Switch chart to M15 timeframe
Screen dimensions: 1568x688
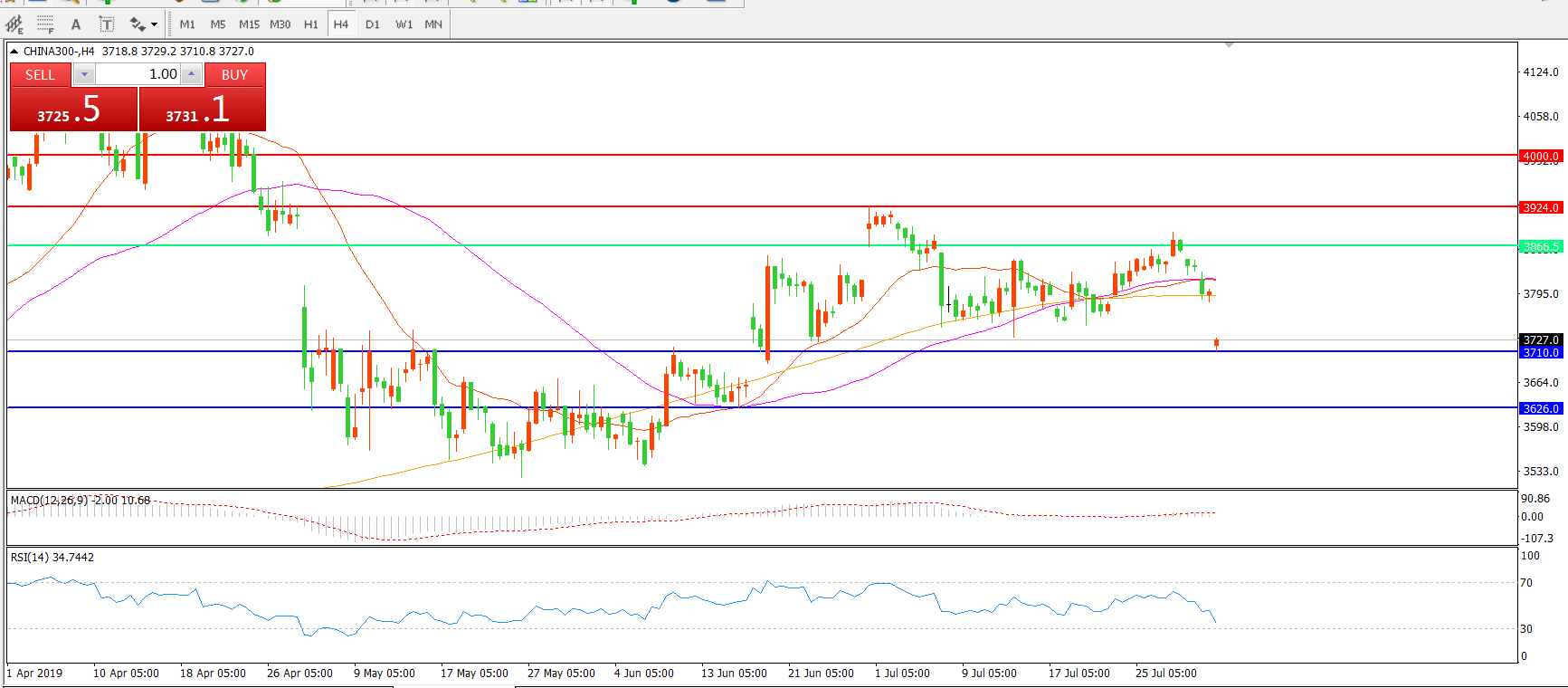tap(249, 24)
